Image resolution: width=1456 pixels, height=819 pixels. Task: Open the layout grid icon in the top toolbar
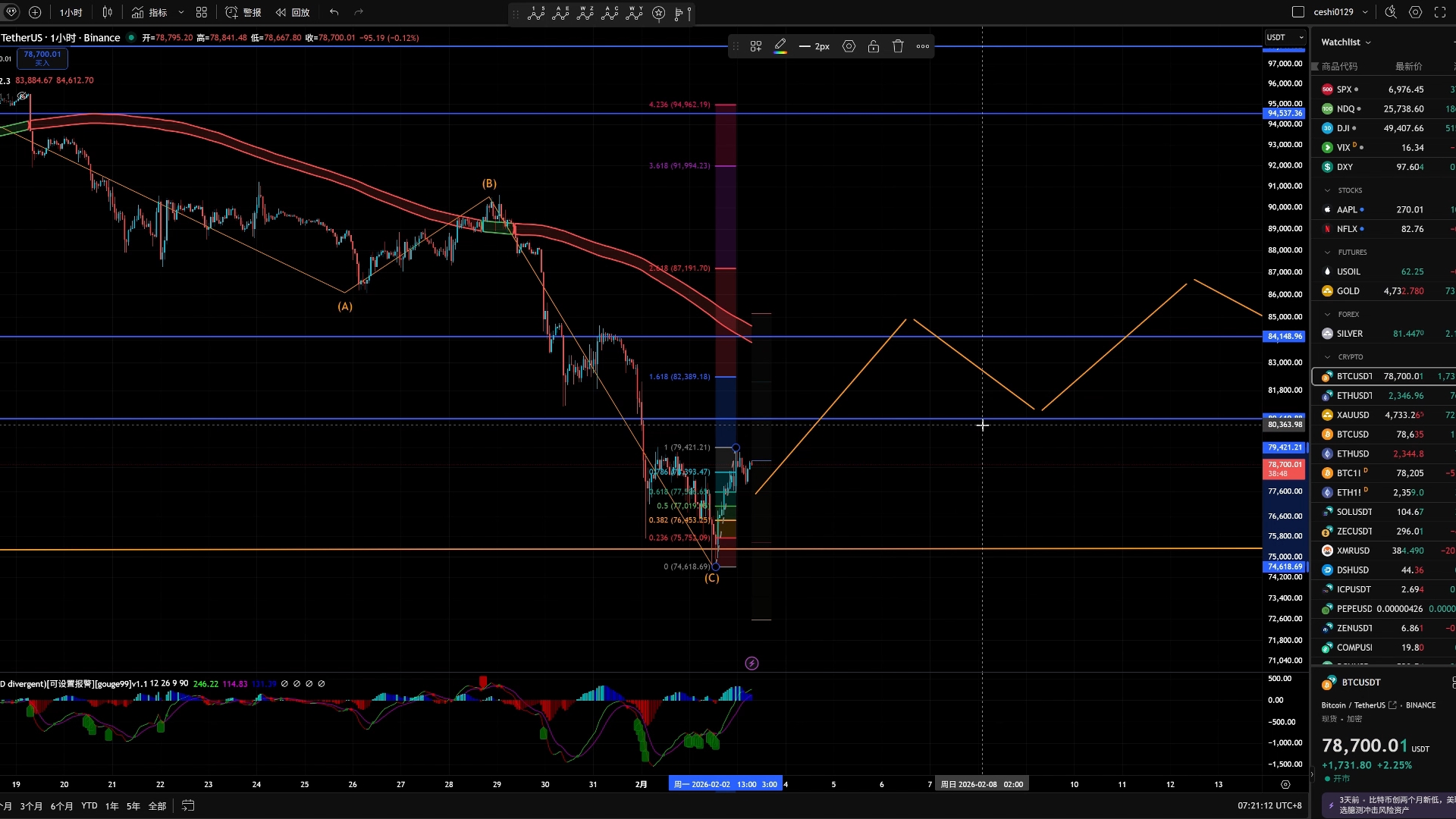(x=201, y=12)
